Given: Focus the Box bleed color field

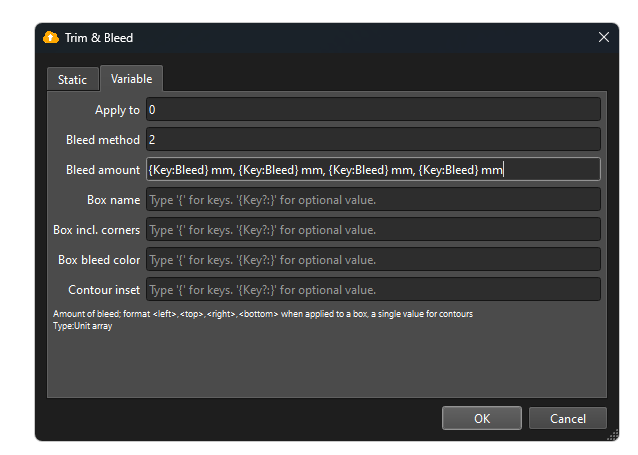Looking at the screenshot, I should tap(373, 260).
